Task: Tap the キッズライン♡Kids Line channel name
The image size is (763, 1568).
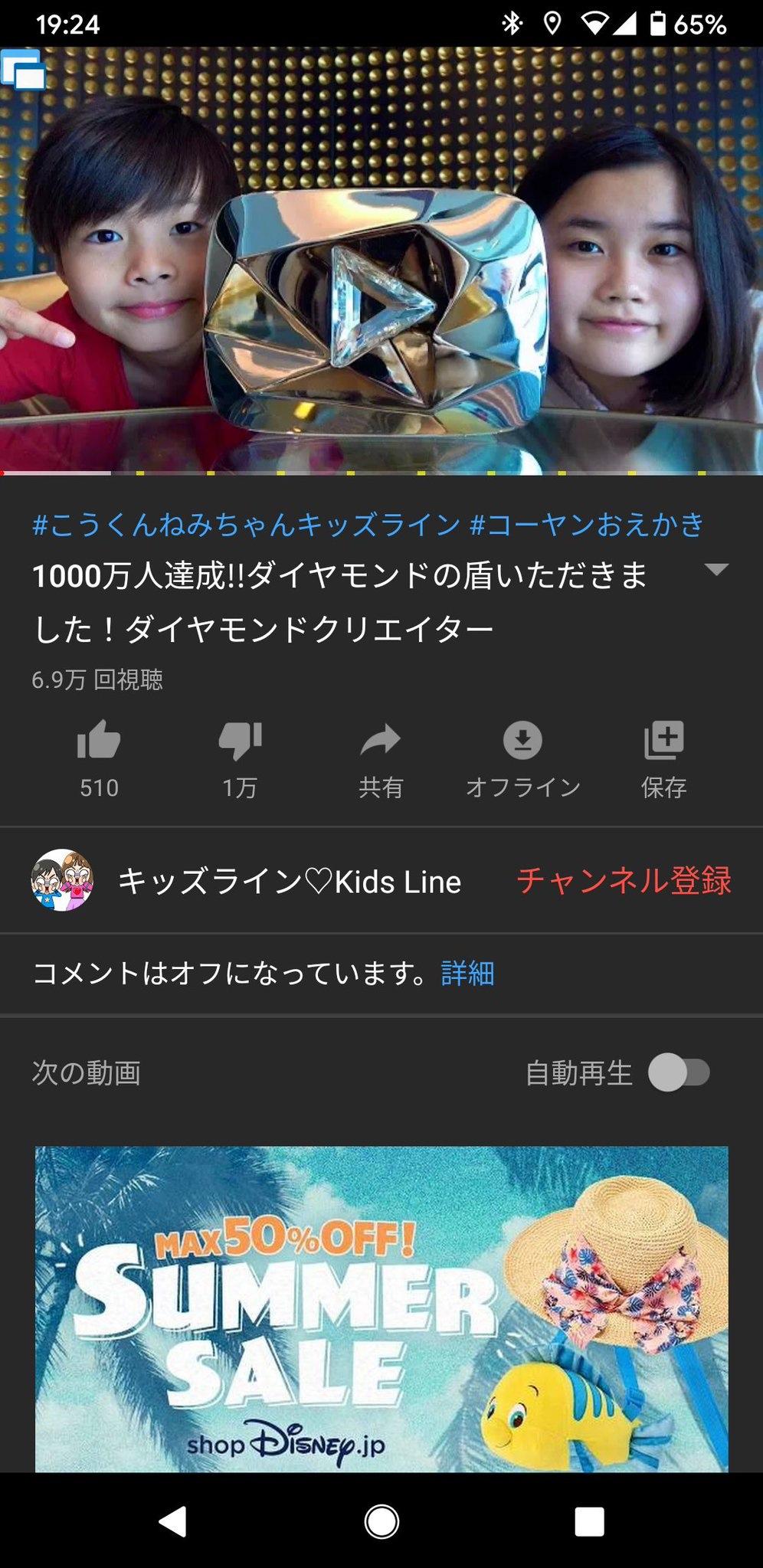Action: (290, 882)
